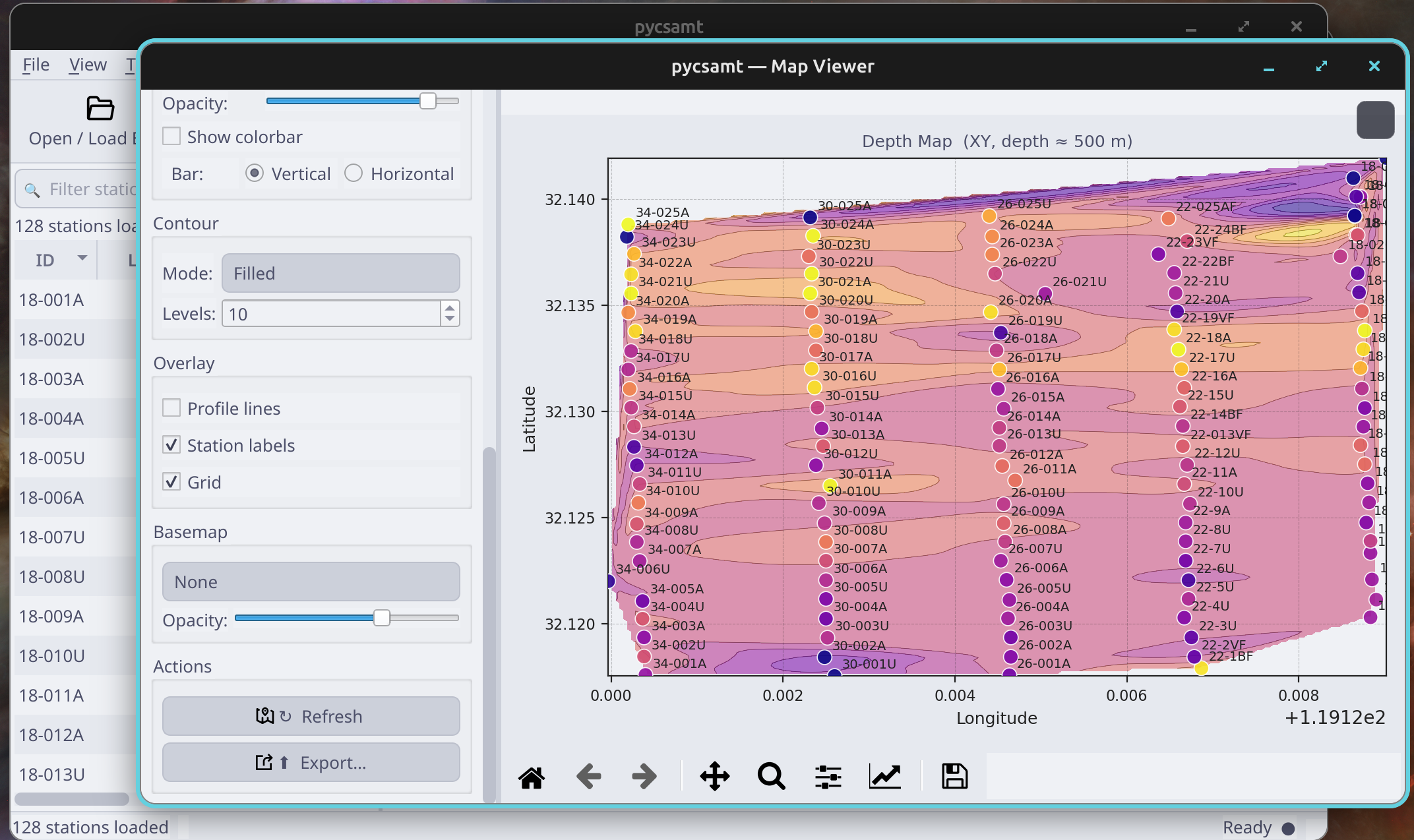Select the Zoom magnifier tool
The image size is (1414, 840).
[771, 777]
